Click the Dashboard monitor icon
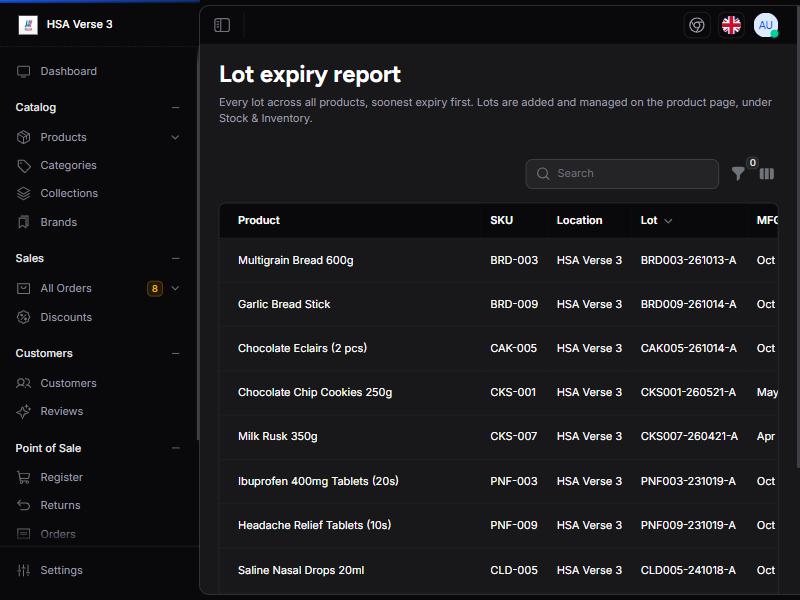 [x=23, y=71]
